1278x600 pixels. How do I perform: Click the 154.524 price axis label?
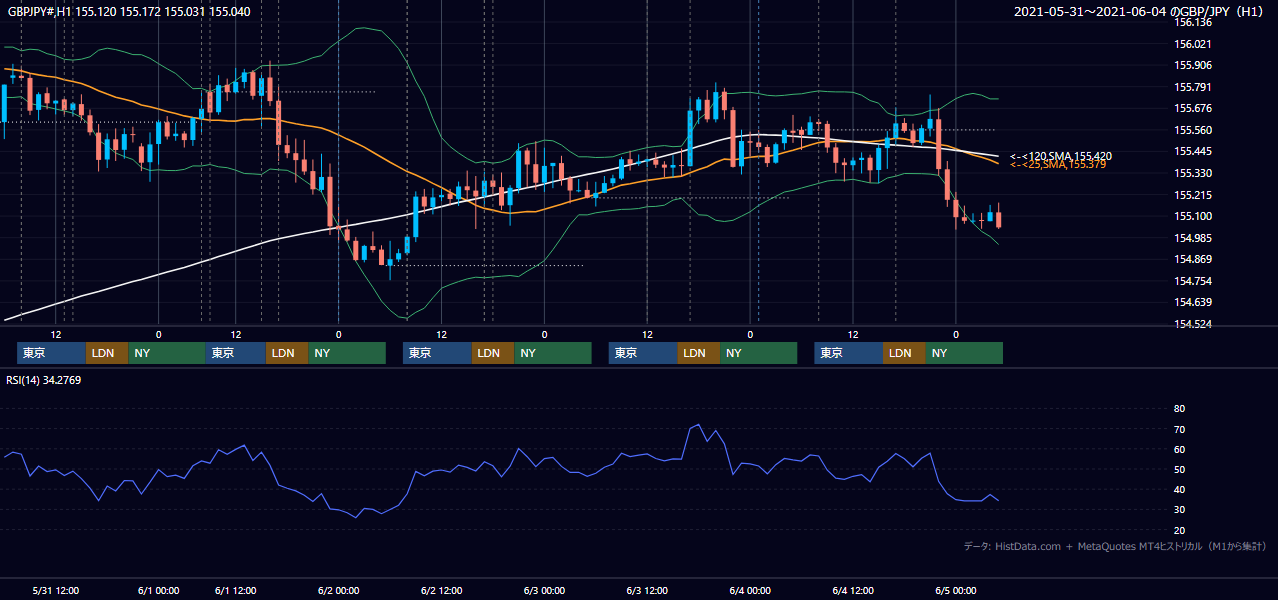coord(1193,324)
